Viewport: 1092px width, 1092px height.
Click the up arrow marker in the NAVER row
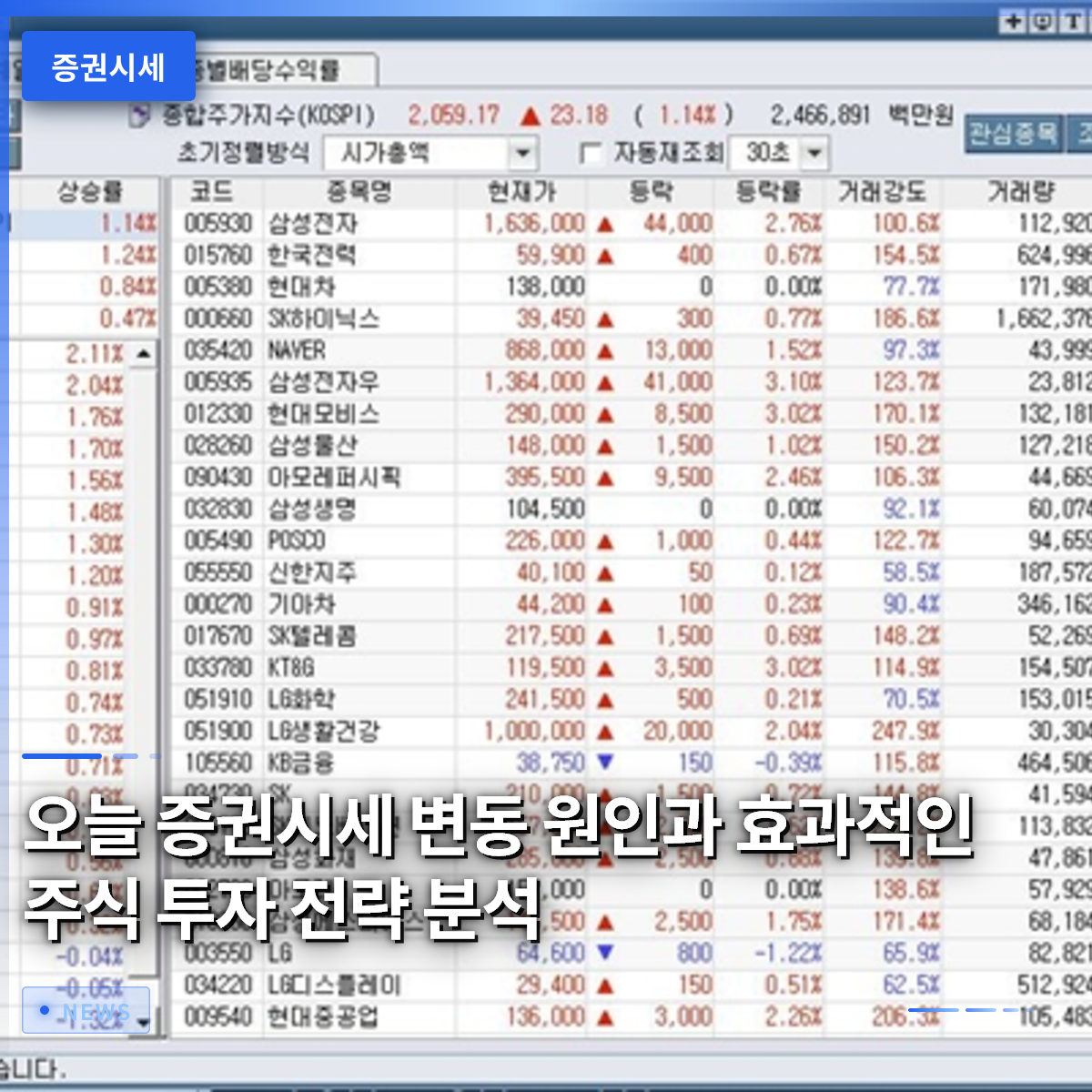[605, 351]
